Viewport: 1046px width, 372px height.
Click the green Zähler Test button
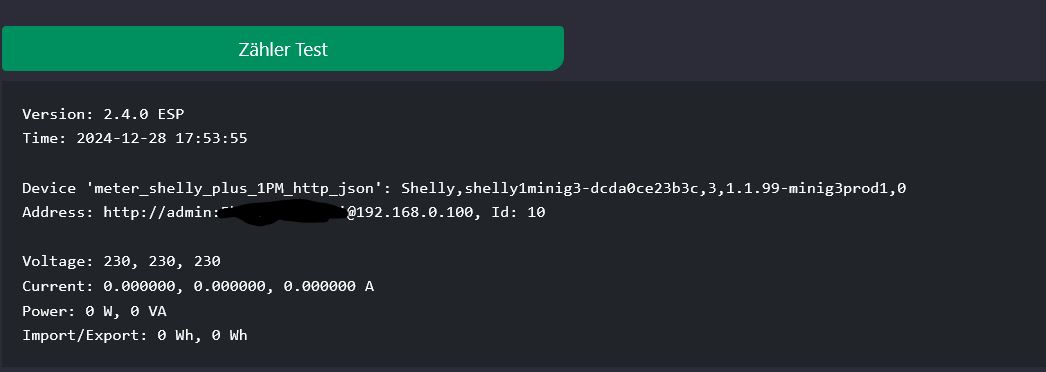pyautogui.click(x=283, y=49)
